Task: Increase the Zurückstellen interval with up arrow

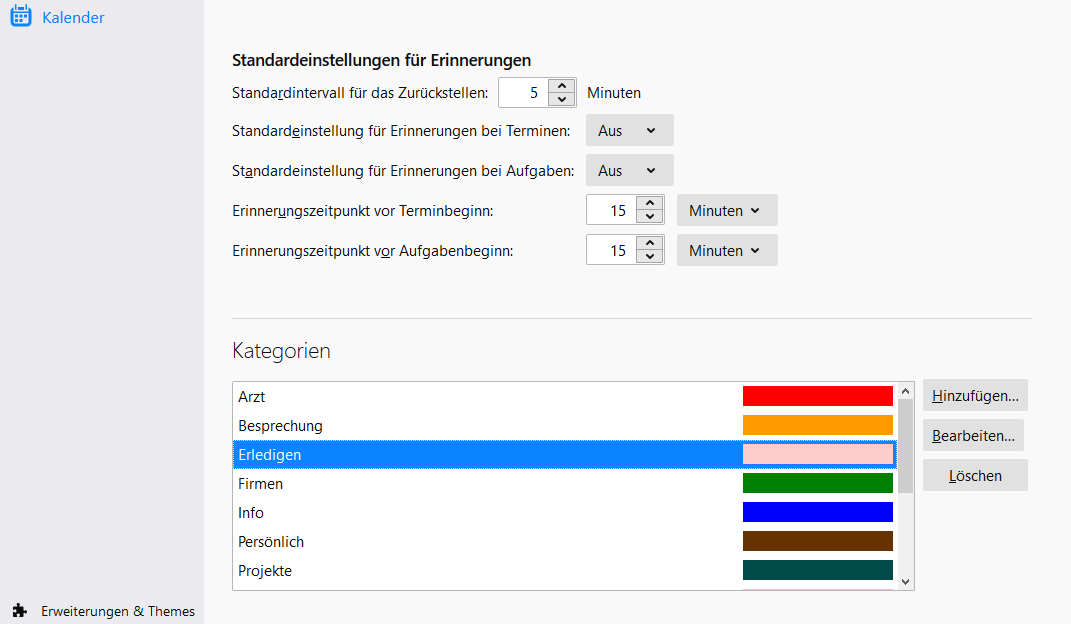Action: [562, 86]
